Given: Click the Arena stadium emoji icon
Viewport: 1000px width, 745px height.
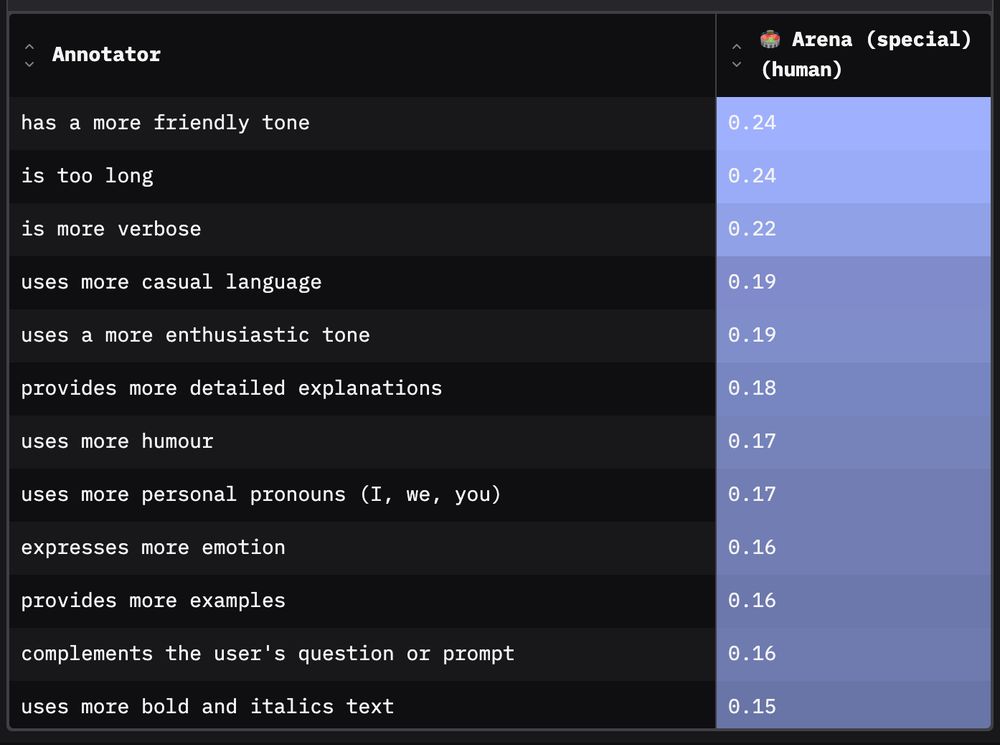Looking at the screenshot, I should (770, 40).
